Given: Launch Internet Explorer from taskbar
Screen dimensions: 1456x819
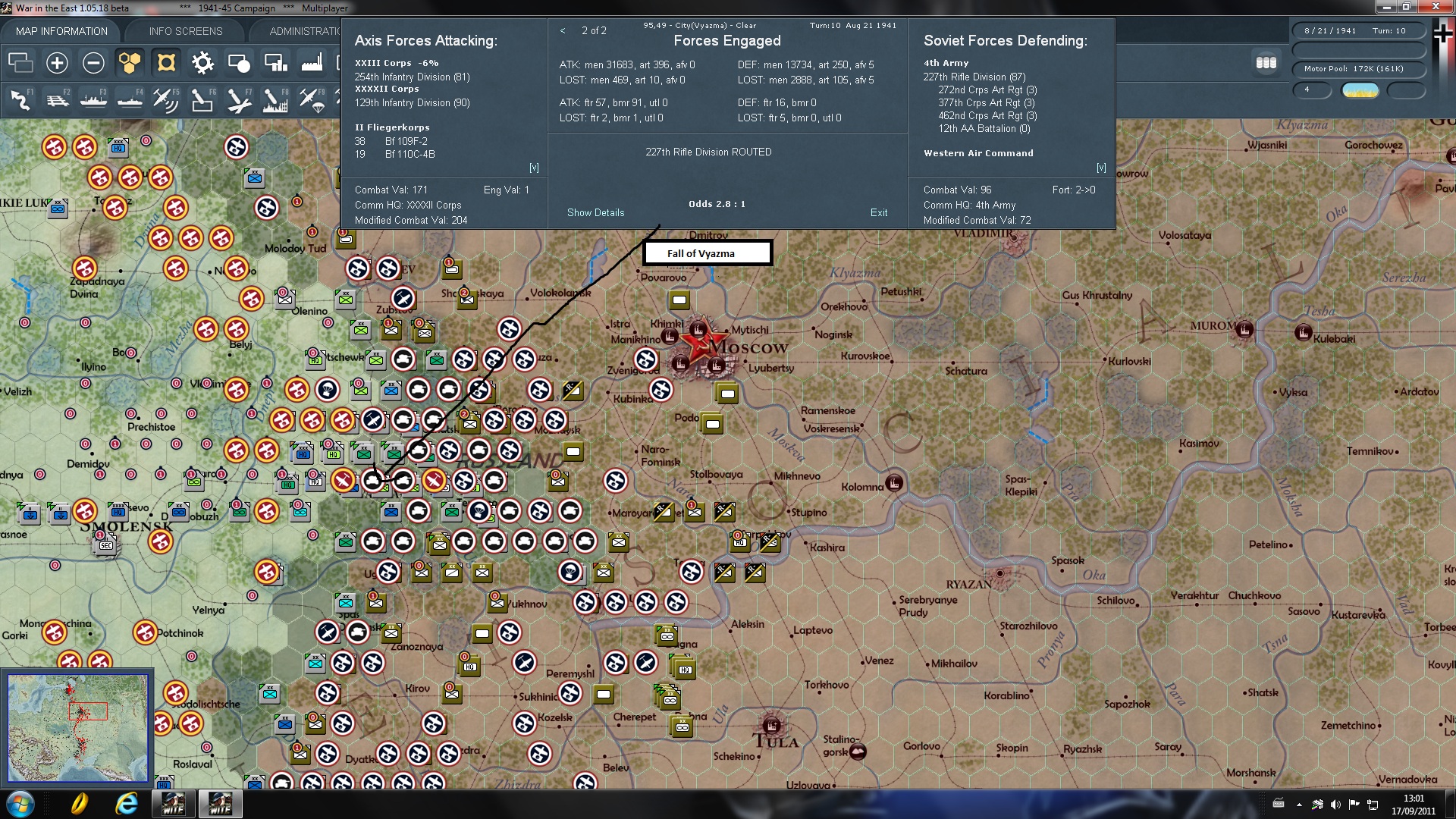Looking at the screenshot, I should tap(126, 804).
